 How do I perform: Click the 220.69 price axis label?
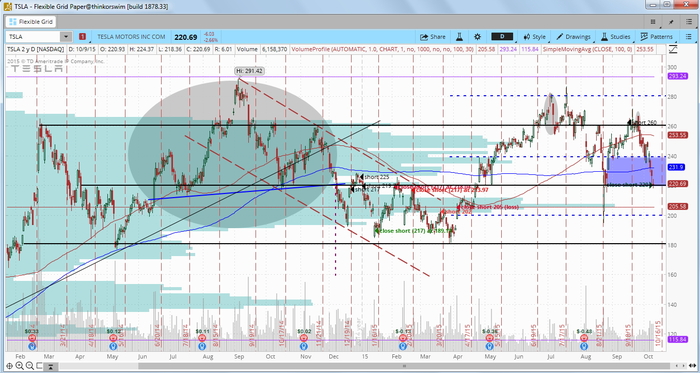[677, 184]
